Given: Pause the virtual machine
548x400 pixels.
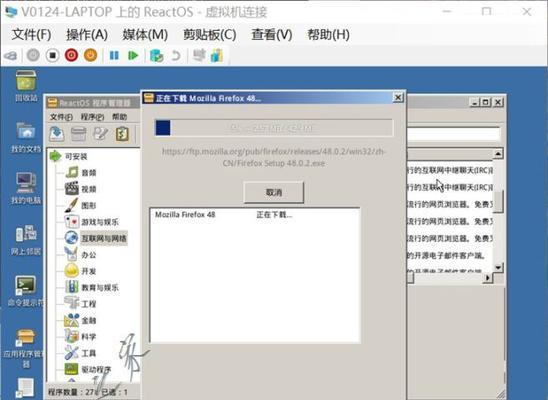Looking at the screenshot, I should (114, 55).
